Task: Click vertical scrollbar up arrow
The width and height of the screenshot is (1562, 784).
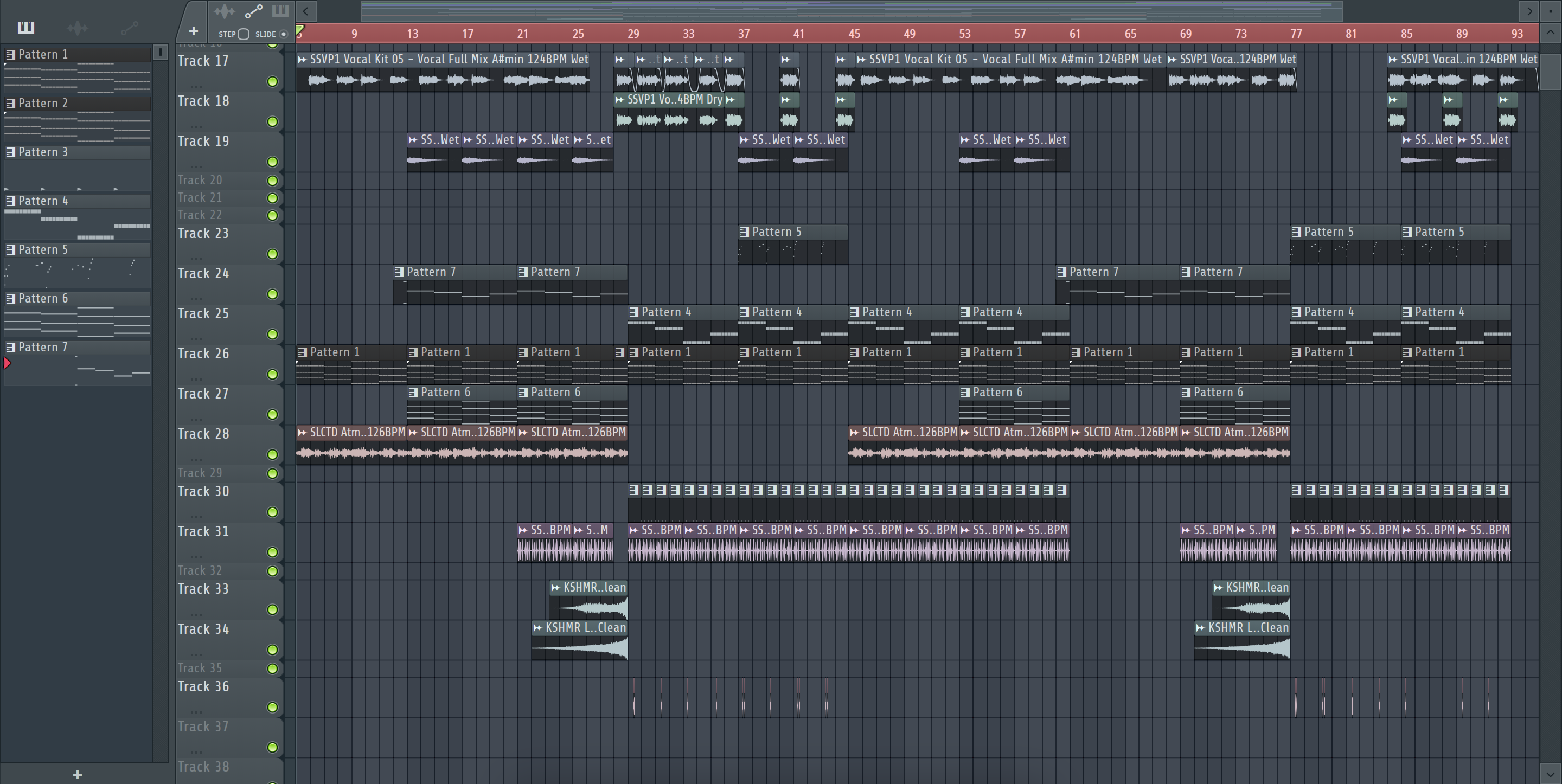Action: click(1551, 34)
